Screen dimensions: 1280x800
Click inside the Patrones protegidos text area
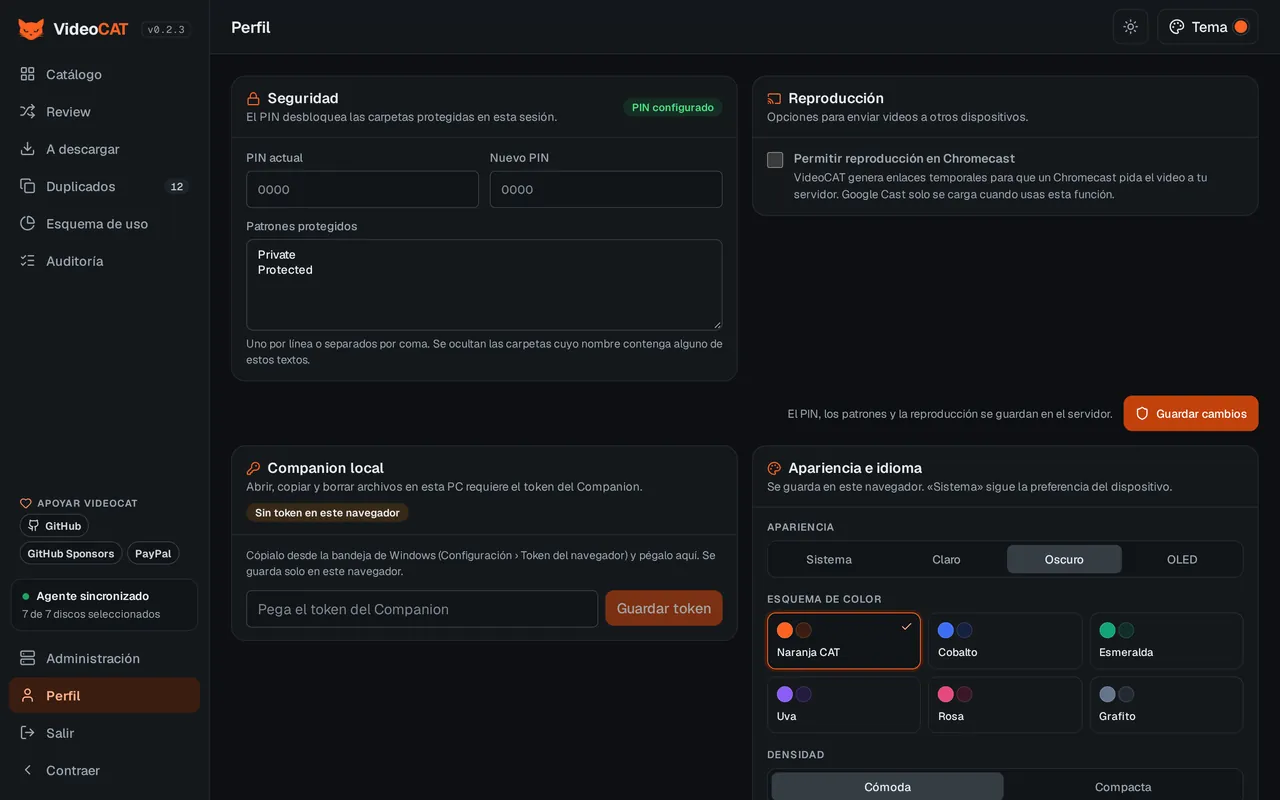[484, 285]
